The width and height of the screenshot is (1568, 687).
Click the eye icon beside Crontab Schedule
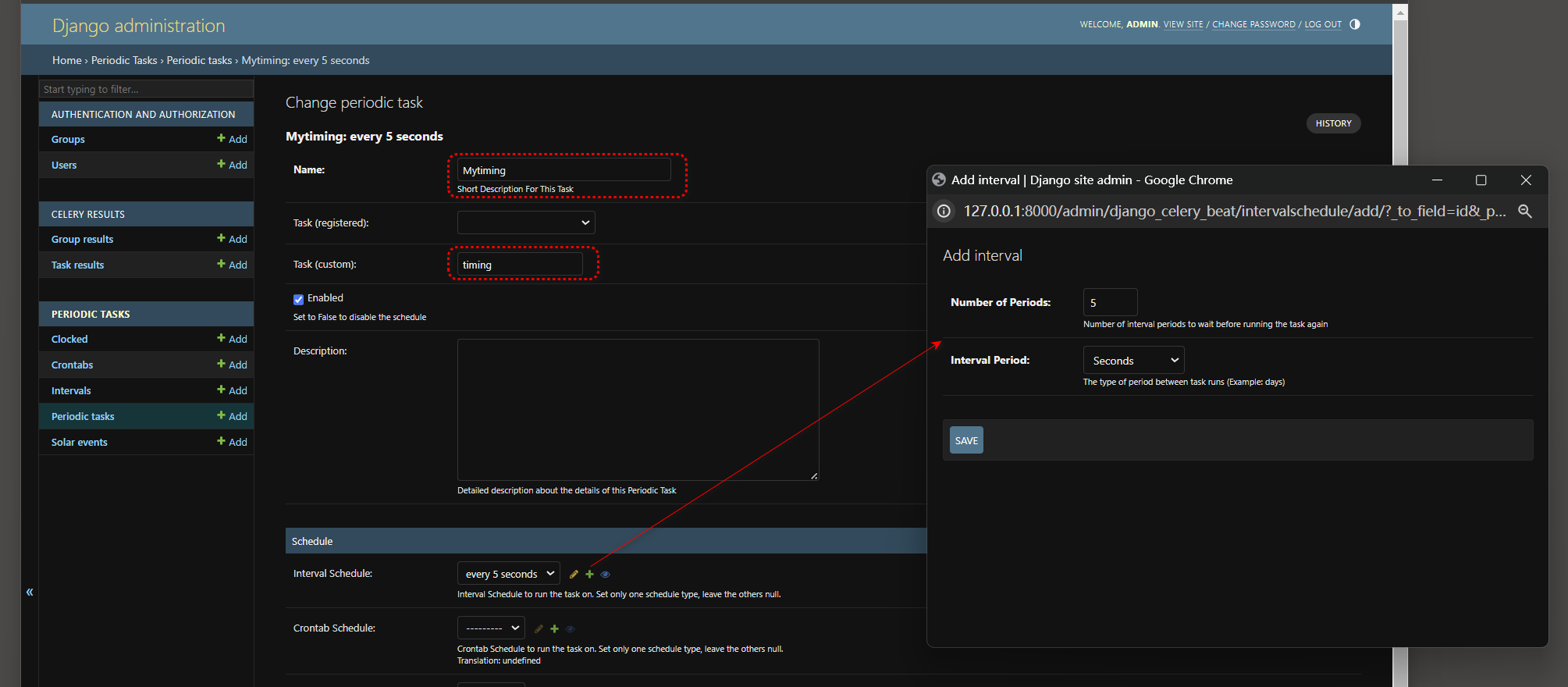click(570, 629)
